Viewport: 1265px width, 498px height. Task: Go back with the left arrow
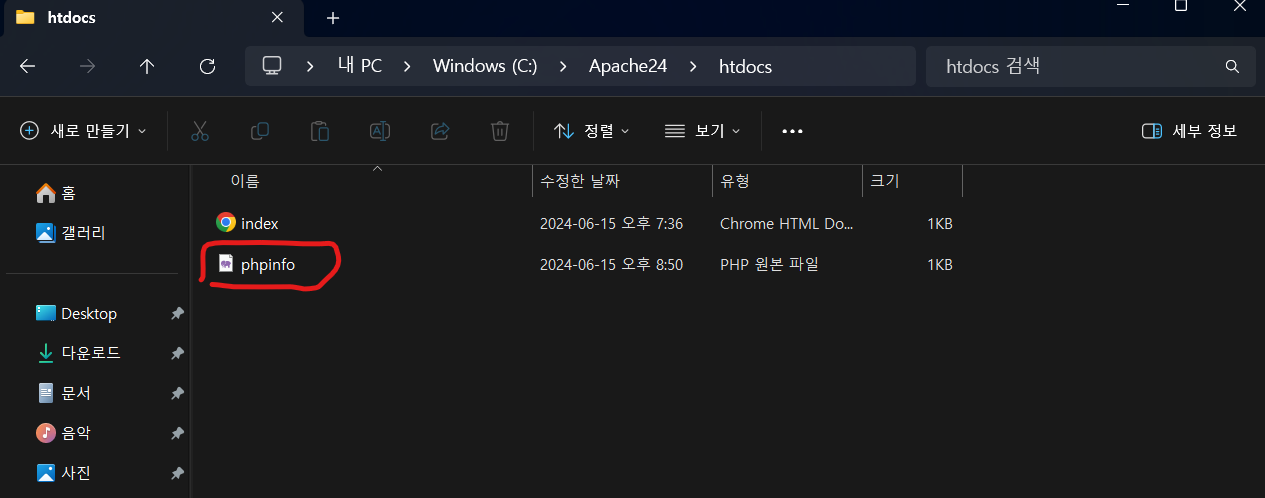tap(28, 66)
